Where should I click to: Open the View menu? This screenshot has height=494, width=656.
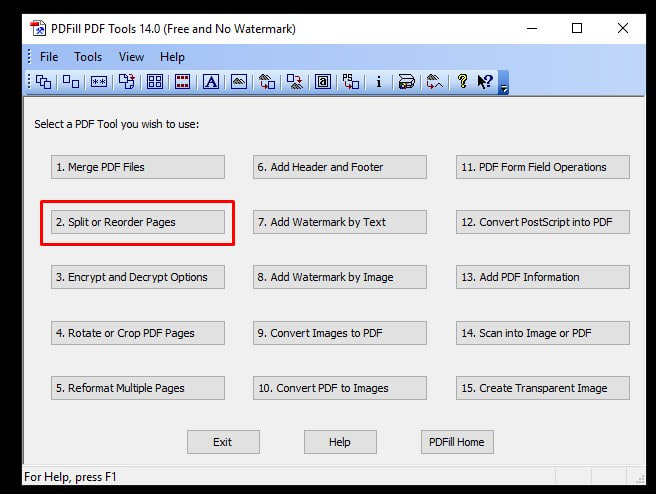tap(131, 57)
